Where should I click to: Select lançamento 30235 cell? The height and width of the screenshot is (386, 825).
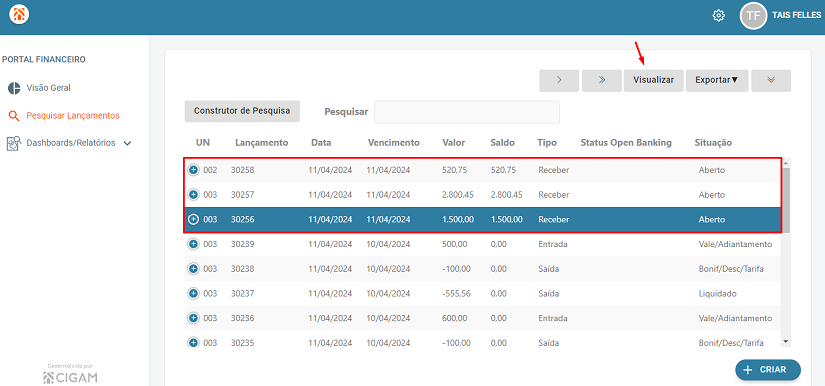[243, 342]
